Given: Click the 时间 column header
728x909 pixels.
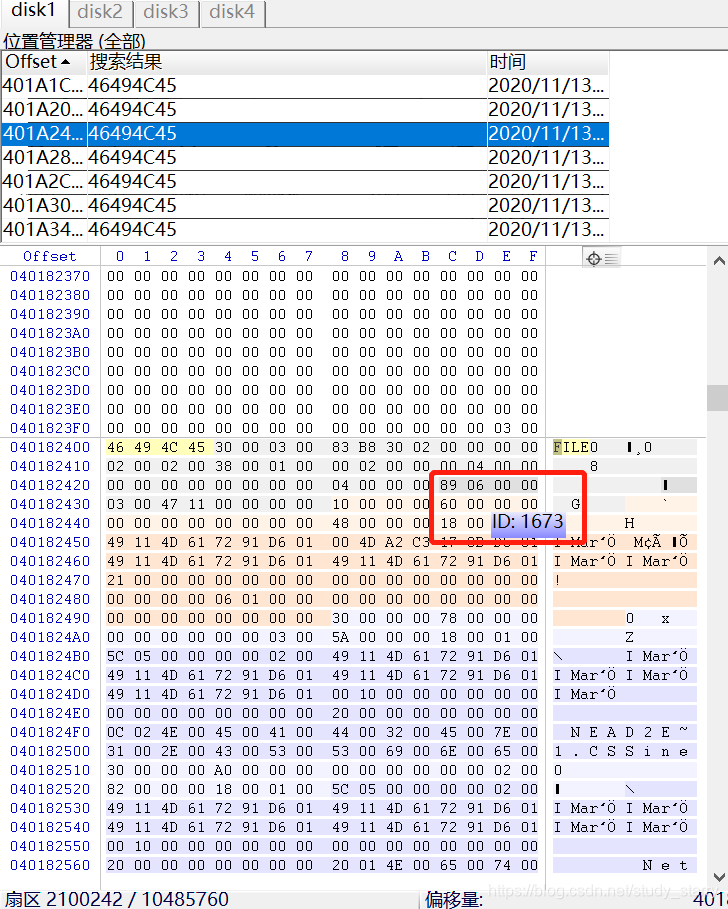Looking at the screenshot, I should [x=547, y=62].
